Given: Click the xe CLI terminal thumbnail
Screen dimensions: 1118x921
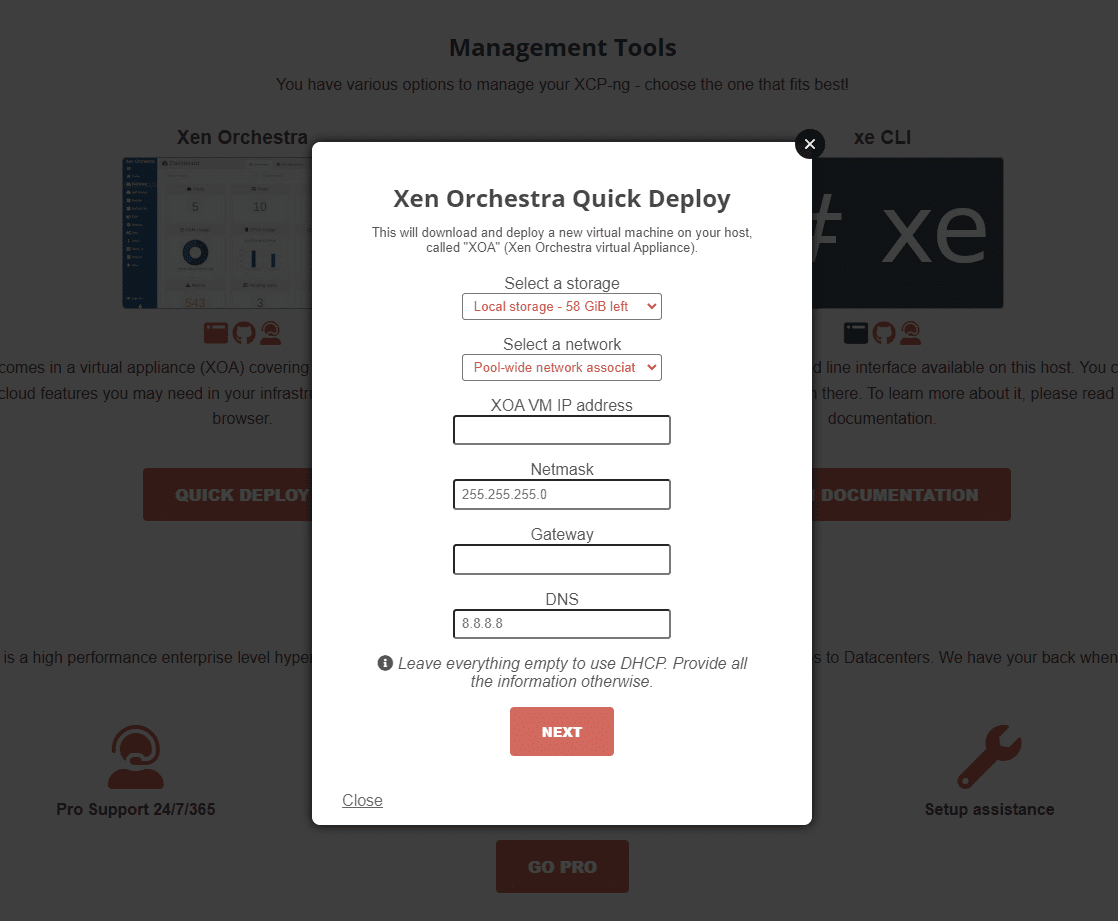Looking at the screenshot, I should (x=908, y=233).
